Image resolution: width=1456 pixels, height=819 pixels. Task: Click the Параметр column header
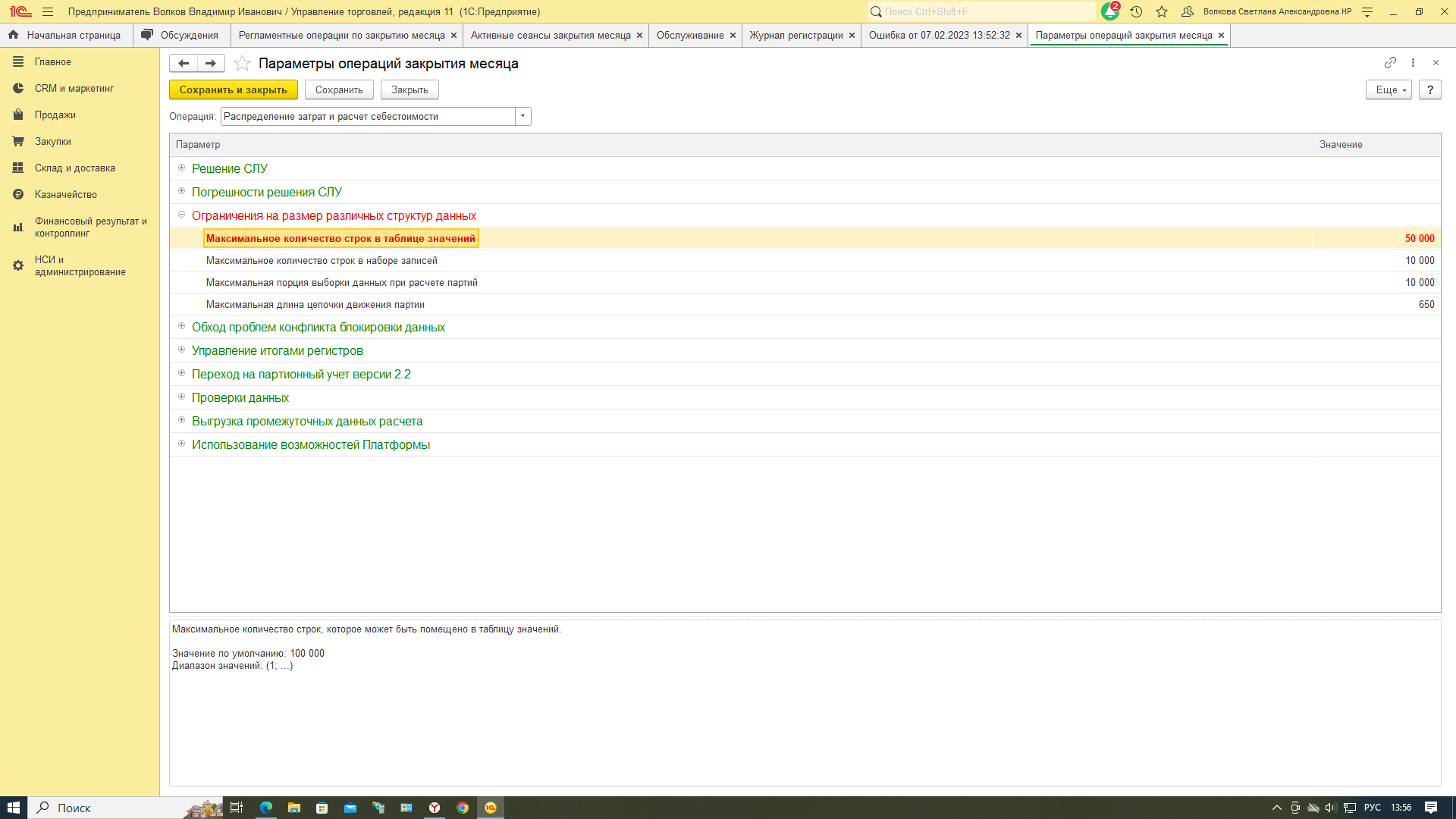coord(741,144)
